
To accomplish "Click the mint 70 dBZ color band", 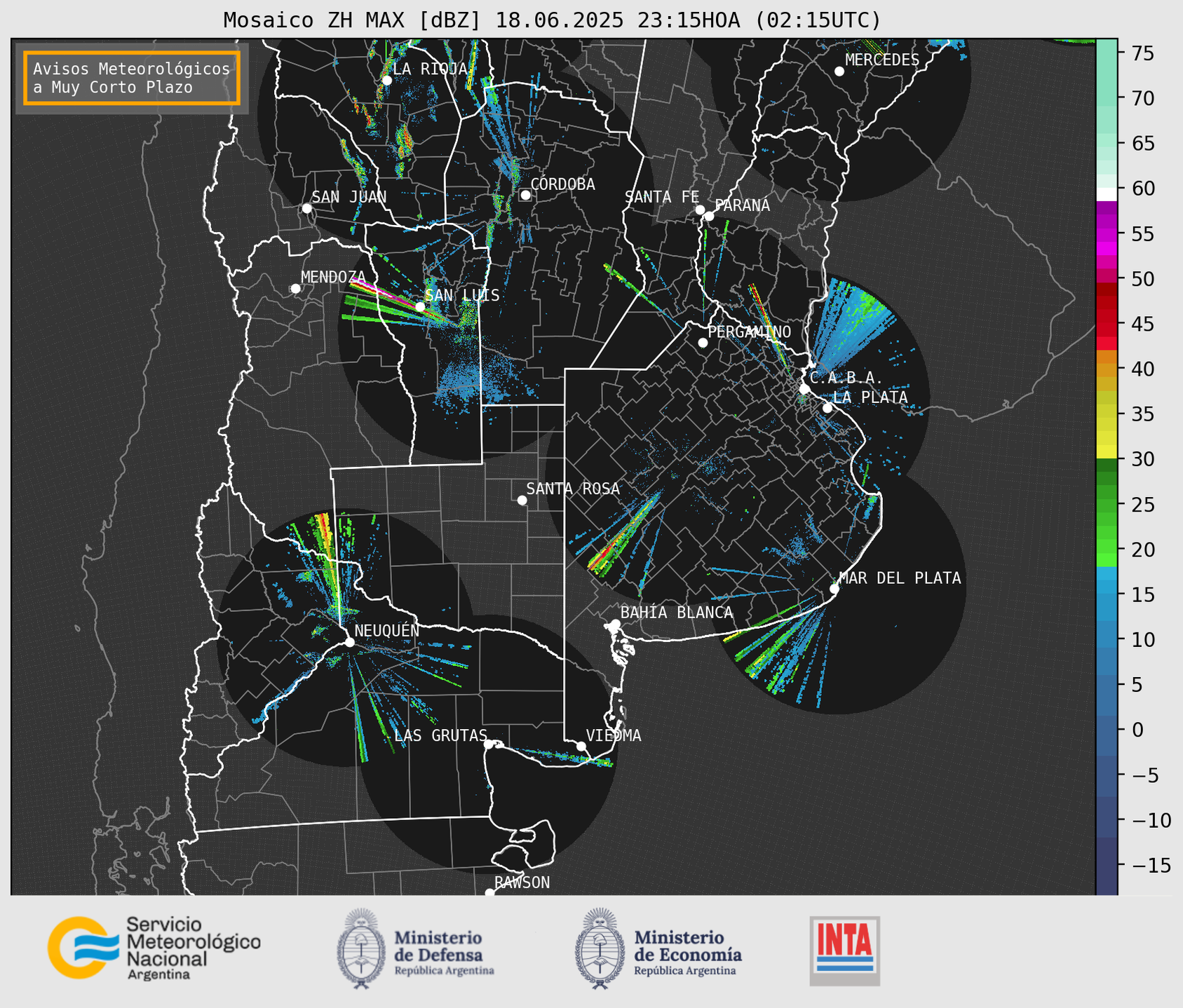I will tap(1107, 98).
